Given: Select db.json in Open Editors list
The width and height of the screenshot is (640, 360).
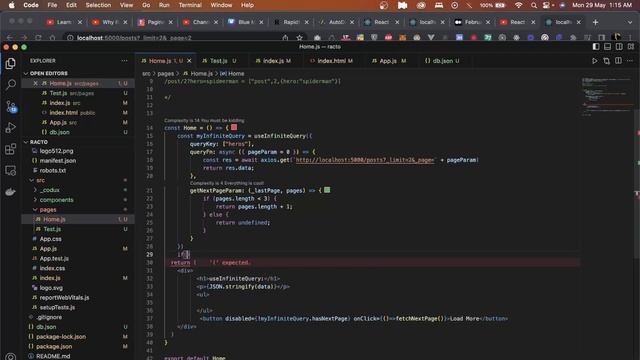Looking at the screenshot, I should [59, 132].
